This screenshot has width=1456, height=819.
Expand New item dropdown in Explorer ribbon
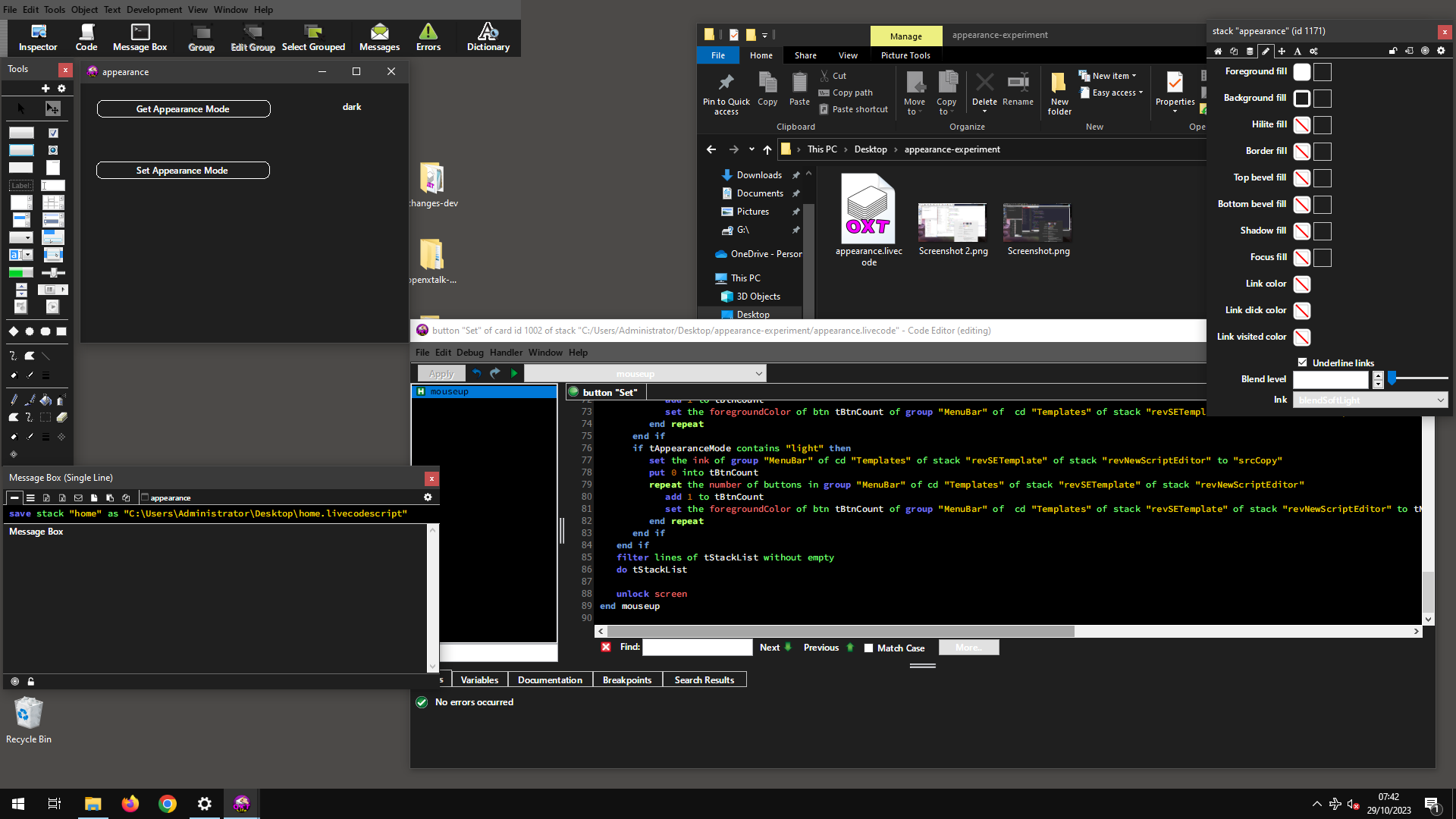point(1108,76)
